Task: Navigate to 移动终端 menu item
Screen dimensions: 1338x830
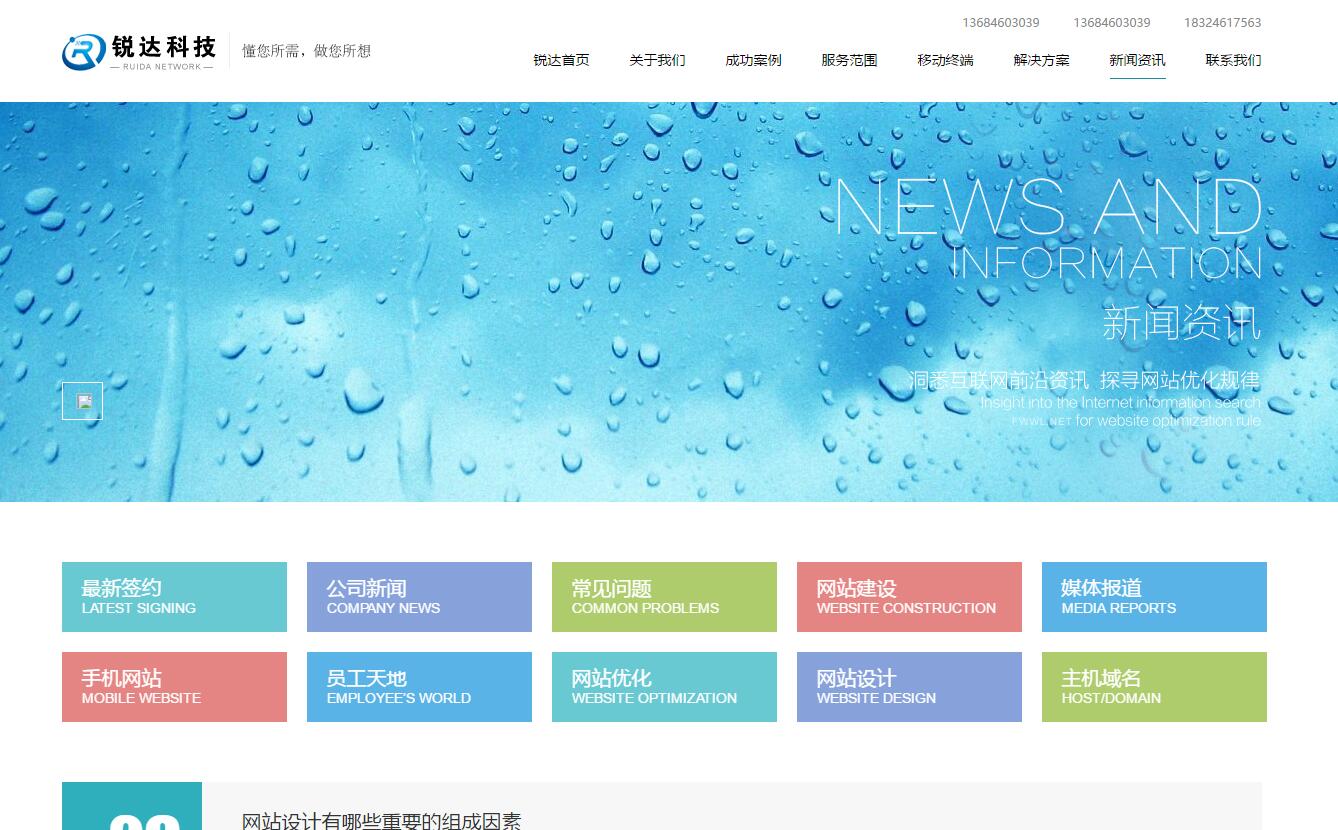Action: 945,60
